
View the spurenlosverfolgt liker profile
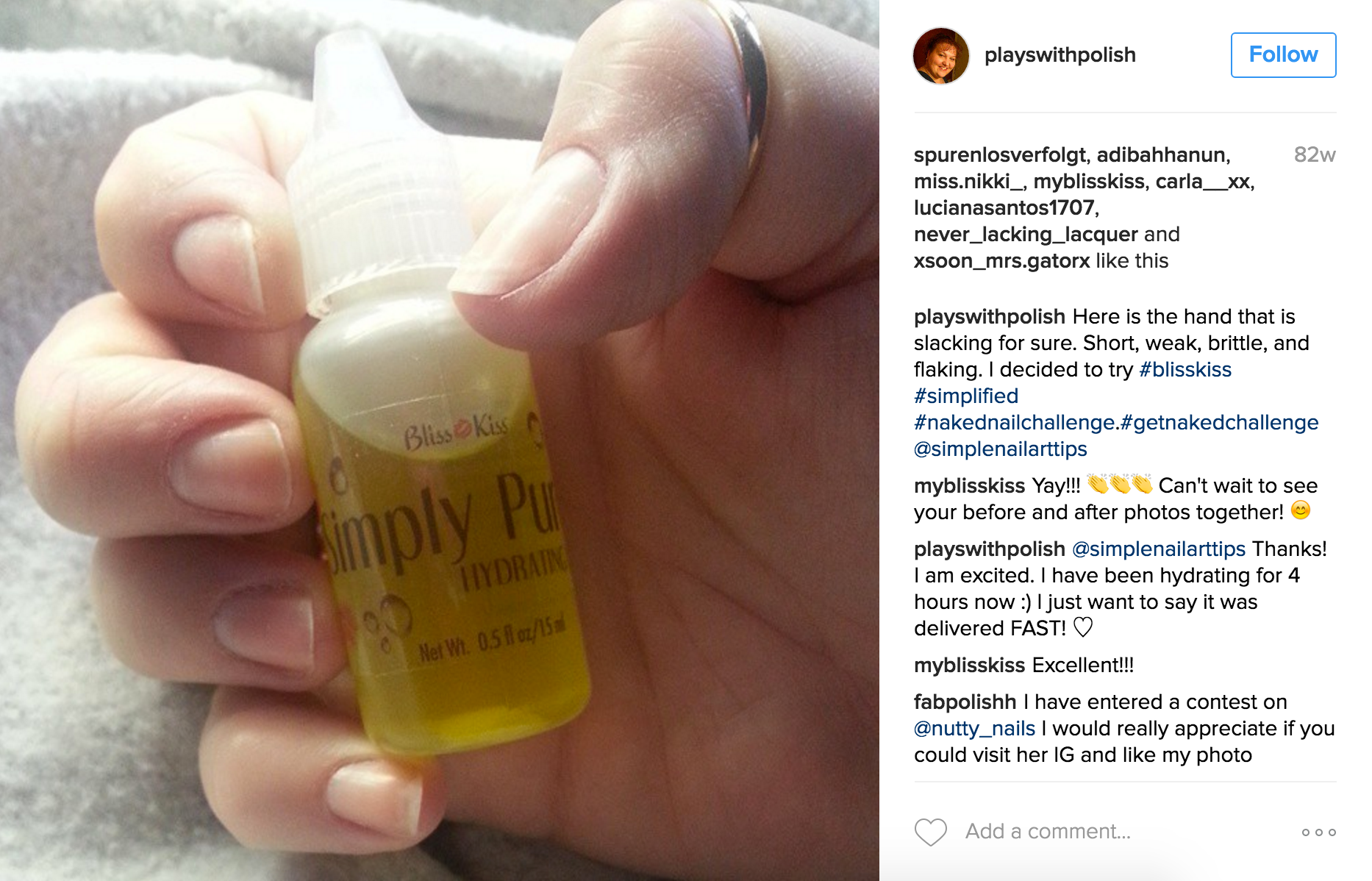click(x=999, y=154)
